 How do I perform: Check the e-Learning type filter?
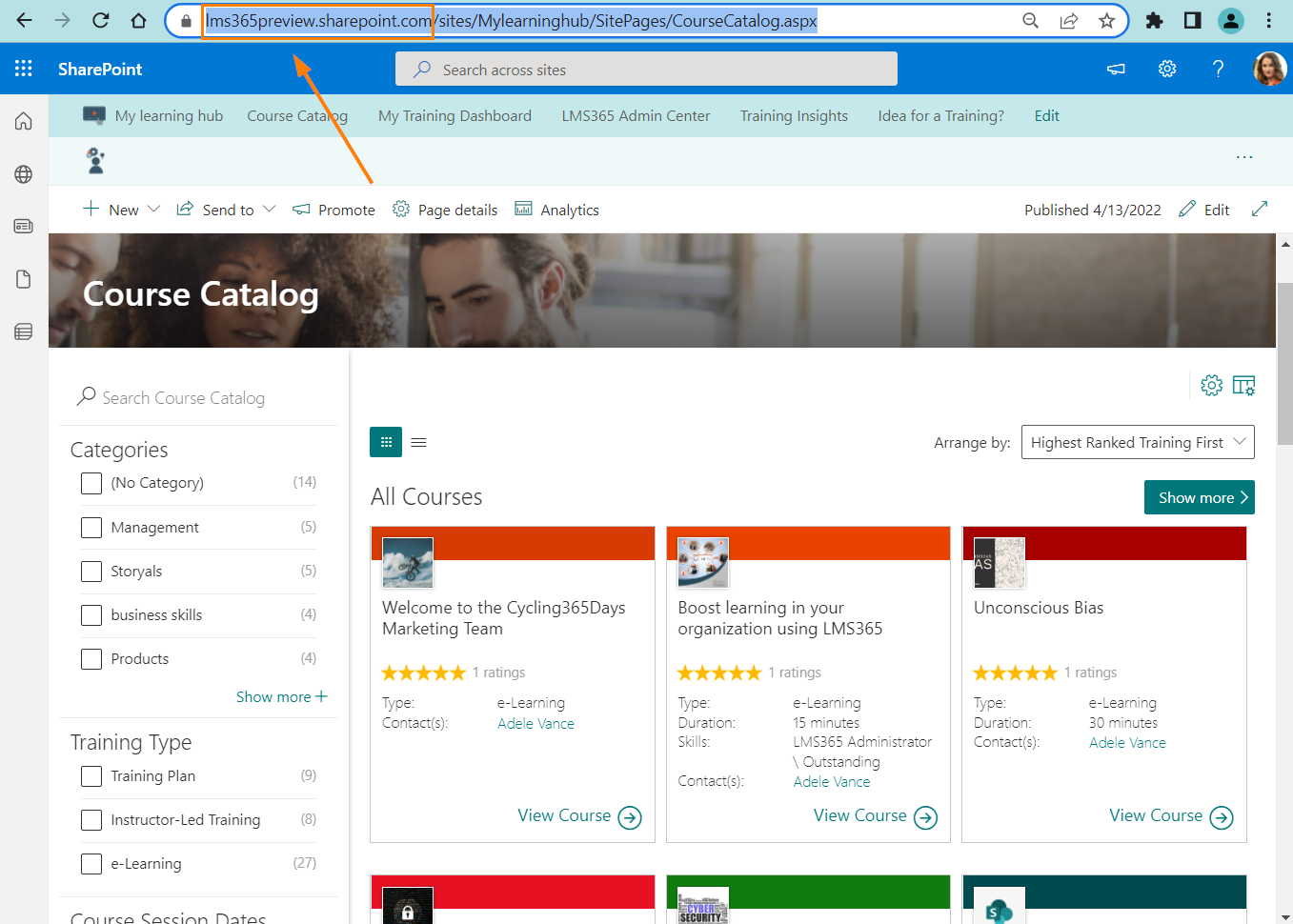(91, 863)
